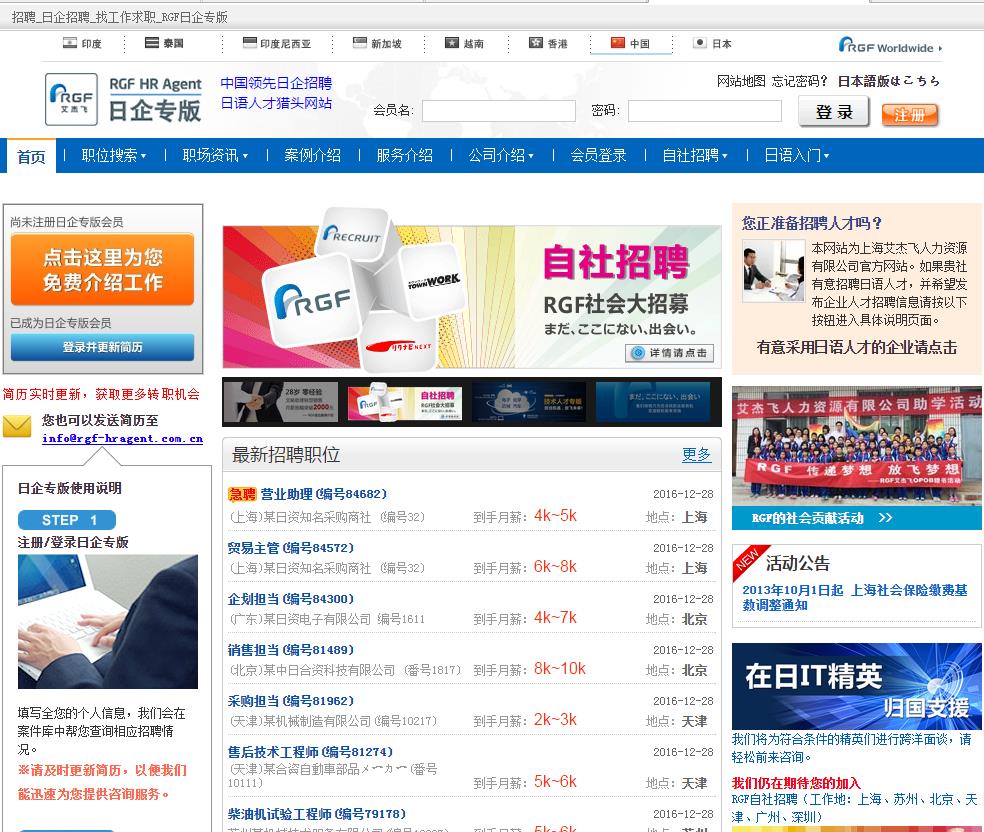Select the fourth banner thumbnail
Viewport: 984px width, 832px height.
[653, 402]
